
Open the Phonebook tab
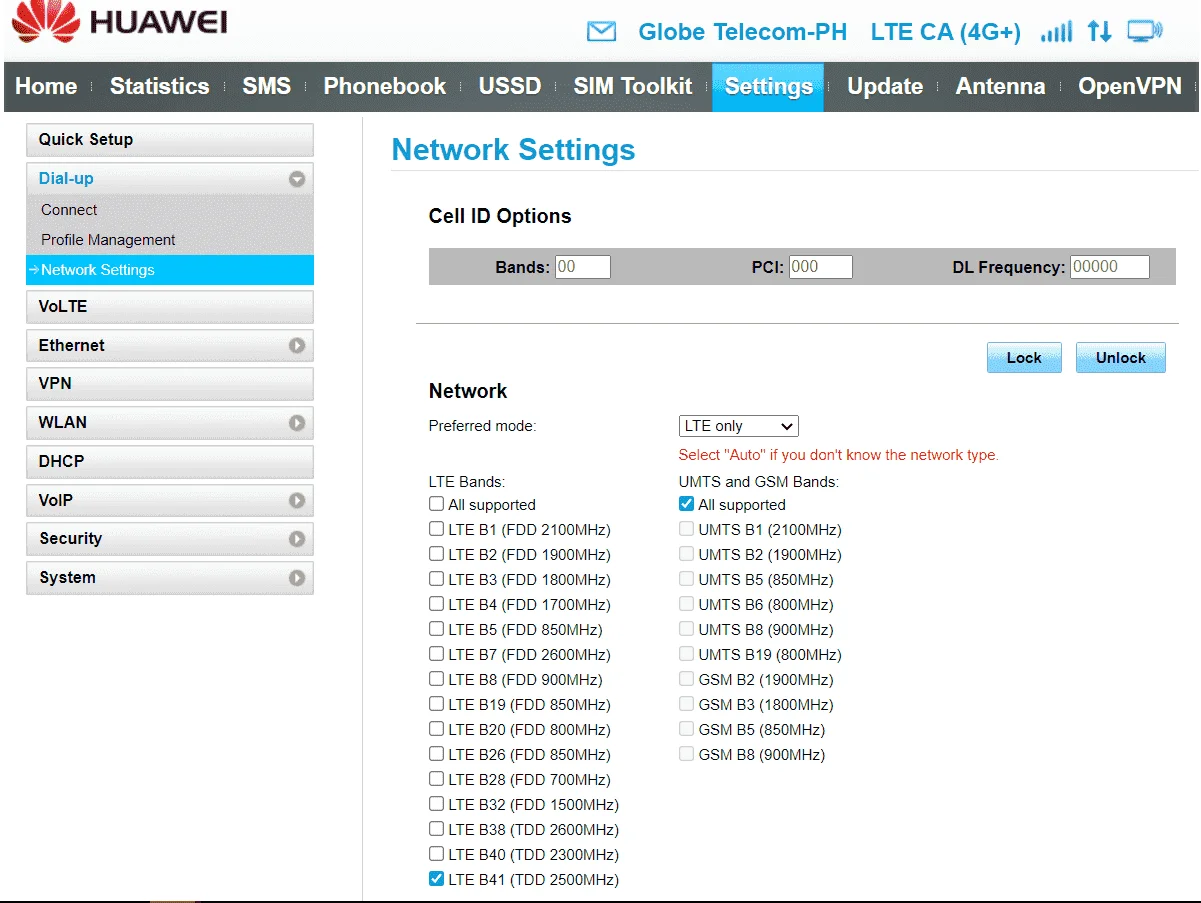[385, 87]
